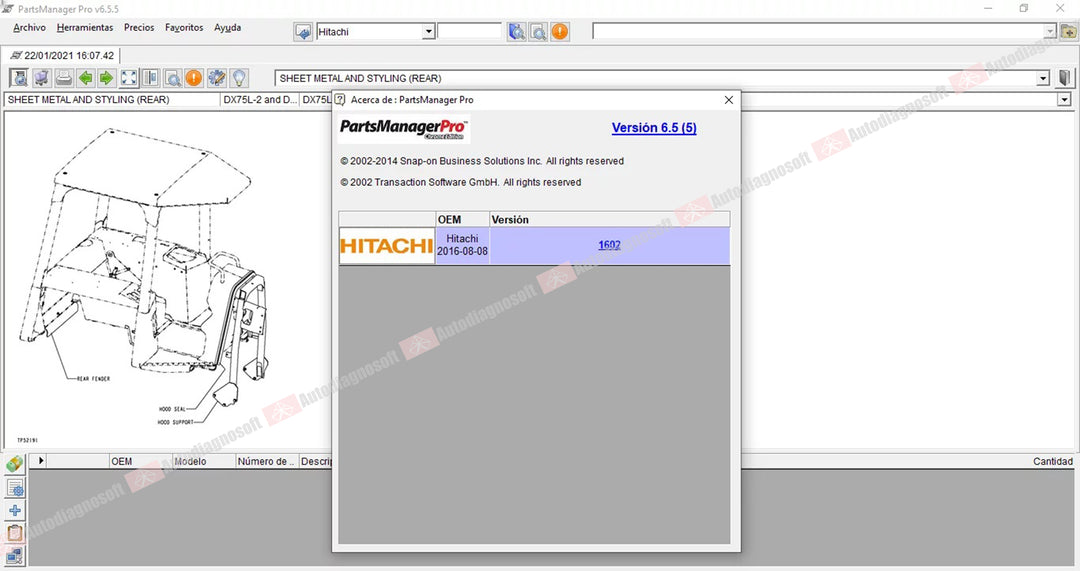Click the Versión column header in dialog
Screen dimensions: 1080x571
pos(610,220)
